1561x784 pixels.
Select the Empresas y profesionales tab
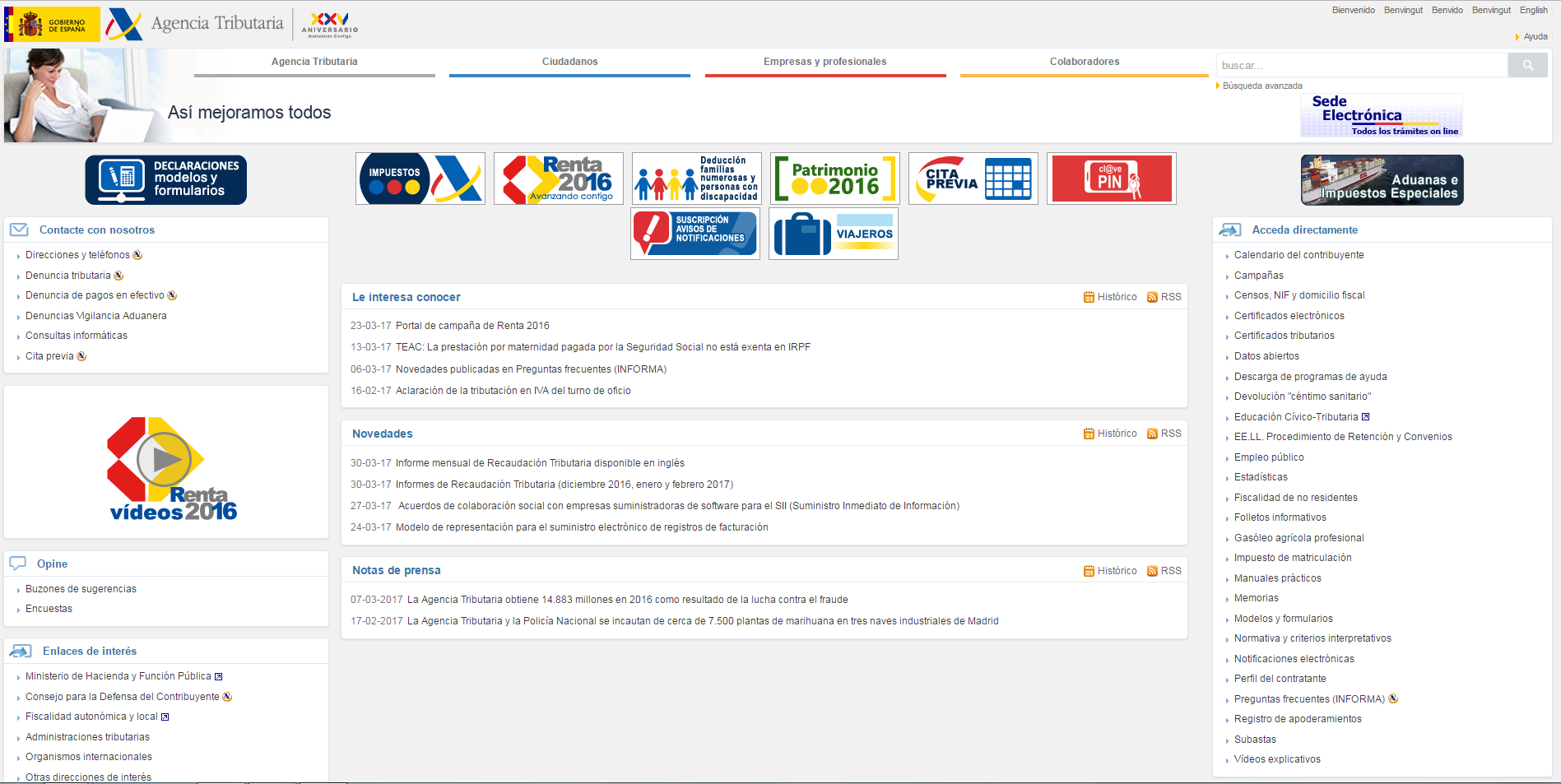coord(825,63)
